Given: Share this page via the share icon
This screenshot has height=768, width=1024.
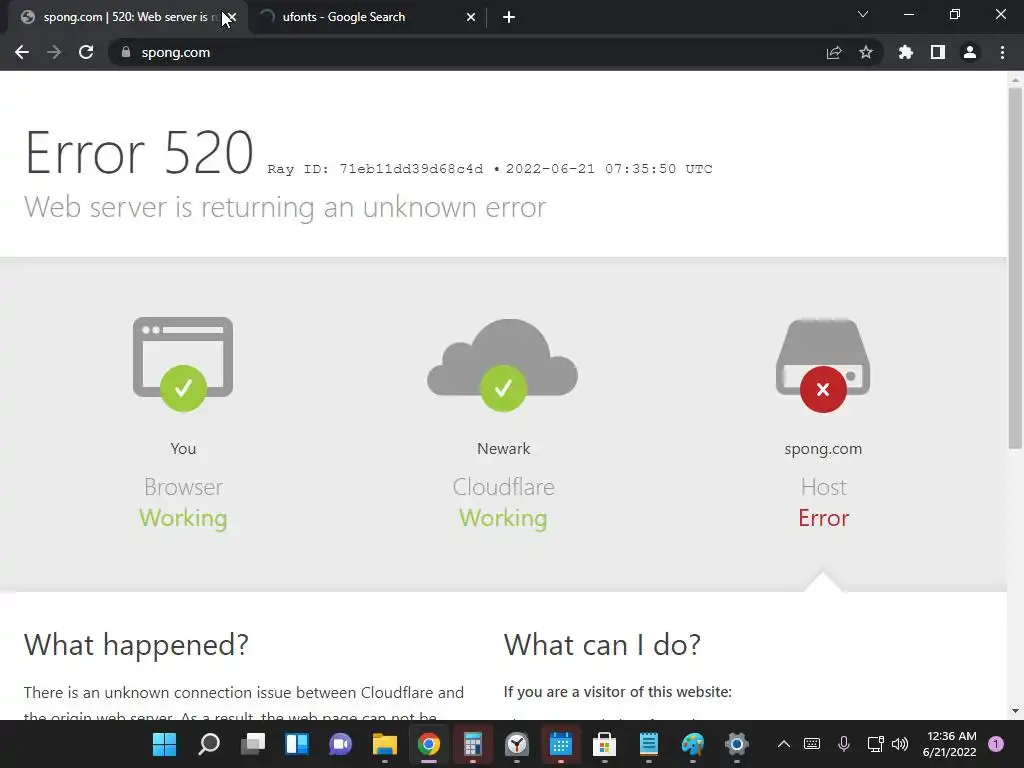Looking at the screenshot, I should pyautogui.click(x=834, y=52).
